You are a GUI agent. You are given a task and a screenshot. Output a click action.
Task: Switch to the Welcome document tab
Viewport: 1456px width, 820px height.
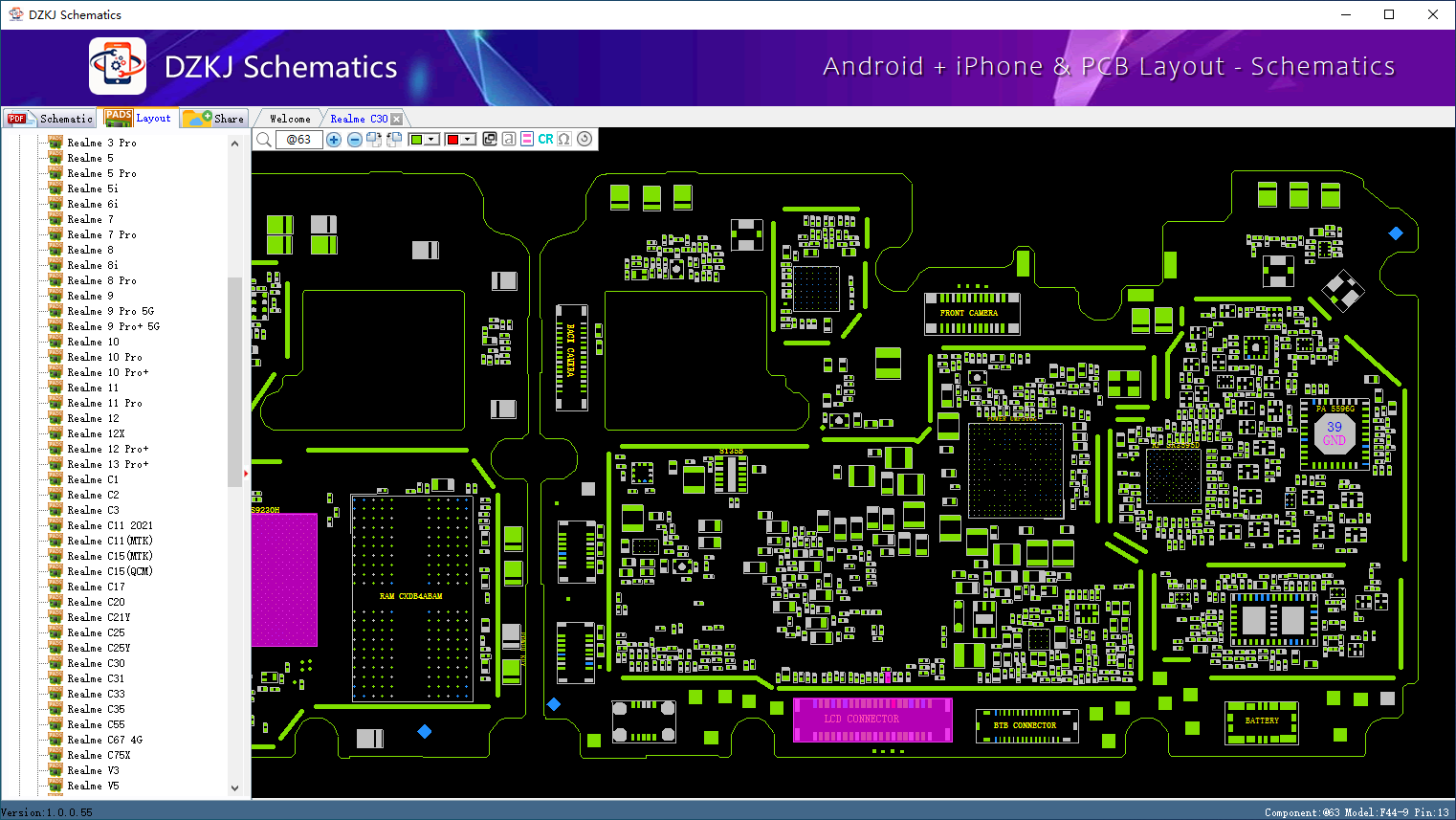(x=290, y=119)
